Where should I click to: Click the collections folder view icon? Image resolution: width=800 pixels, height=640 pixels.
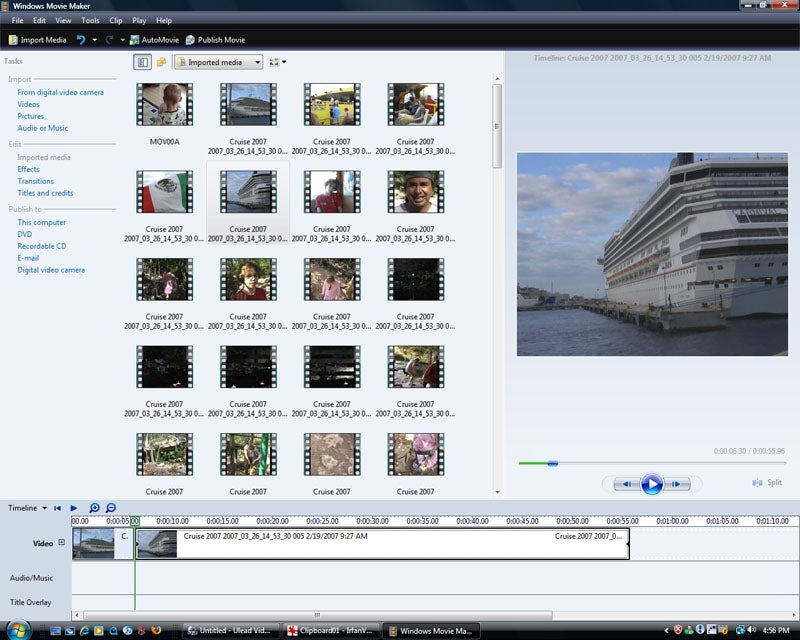click(x=161, y=62)
